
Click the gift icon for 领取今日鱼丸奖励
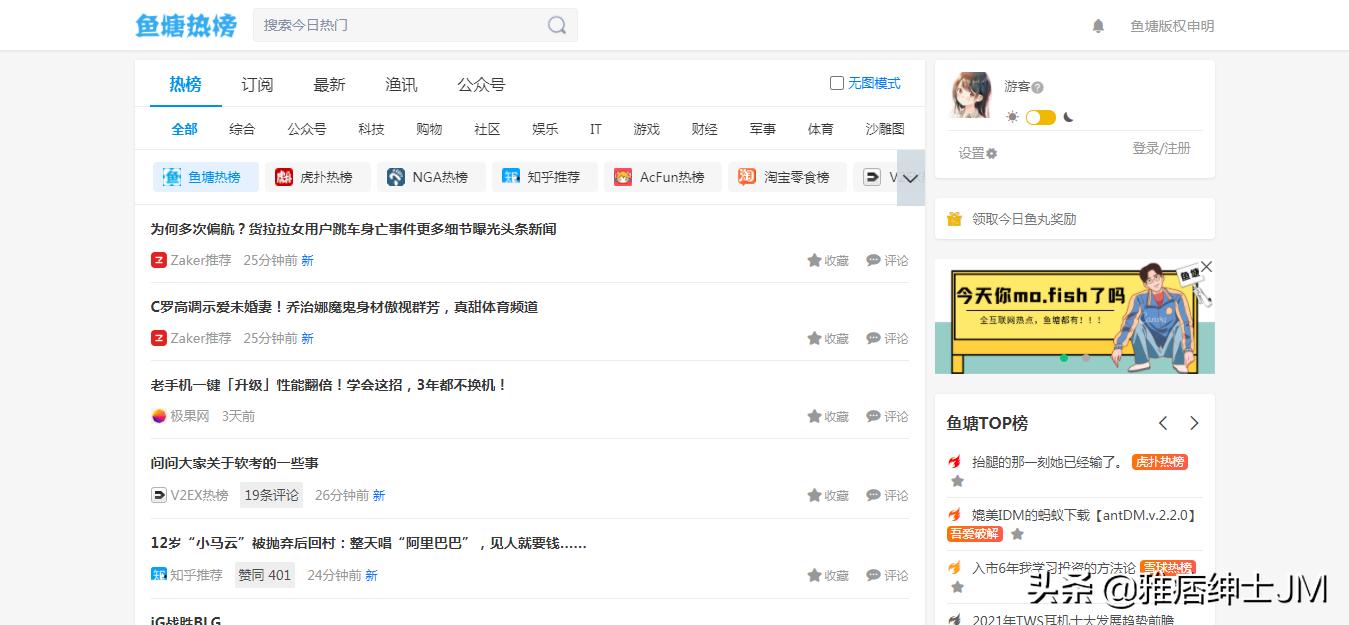[x=953, y=218]
